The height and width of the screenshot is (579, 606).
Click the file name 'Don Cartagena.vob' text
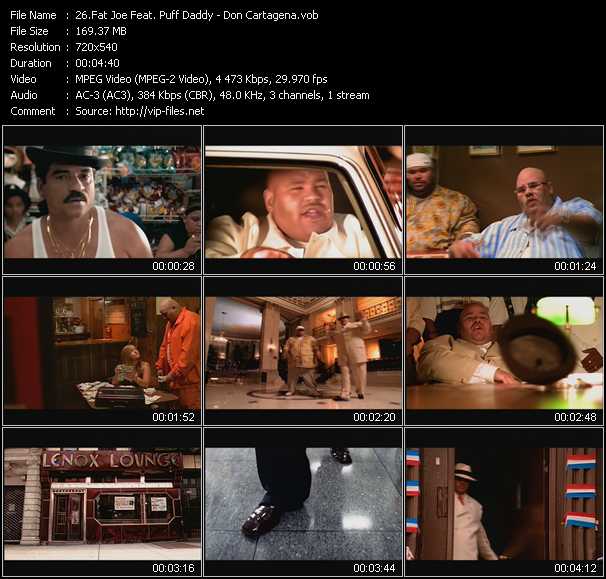pyautogui.click(x=271, y=15)
